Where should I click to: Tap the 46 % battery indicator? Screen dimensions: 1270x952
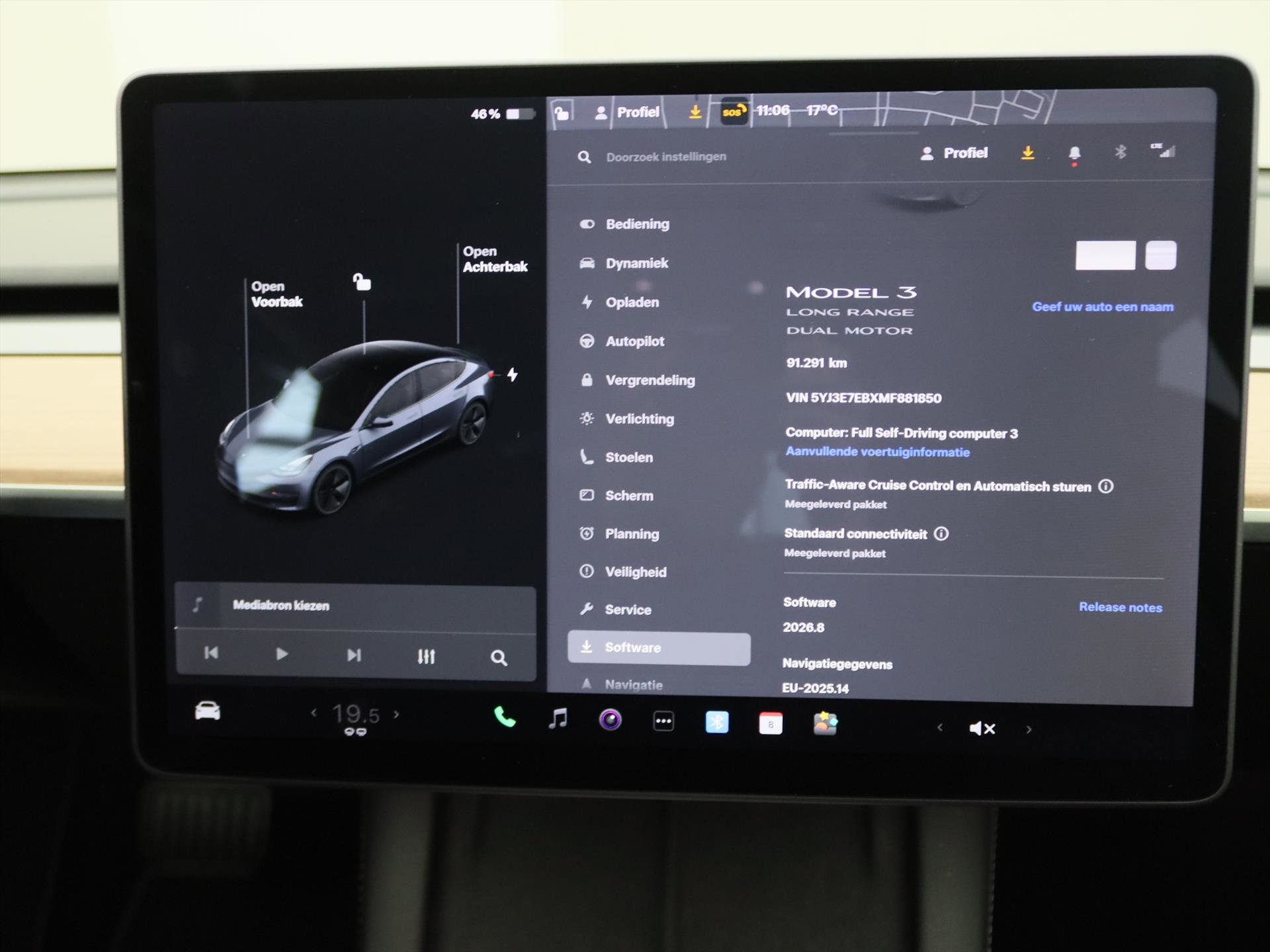point(502,114)
